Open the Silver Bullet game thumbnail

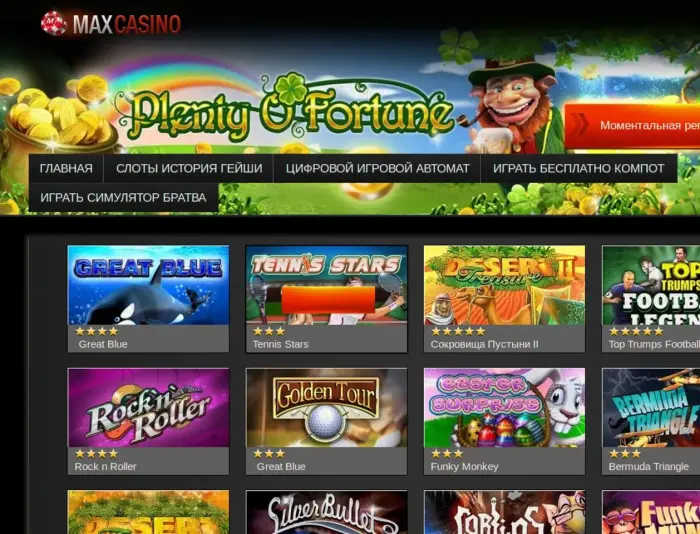(326, 512)
